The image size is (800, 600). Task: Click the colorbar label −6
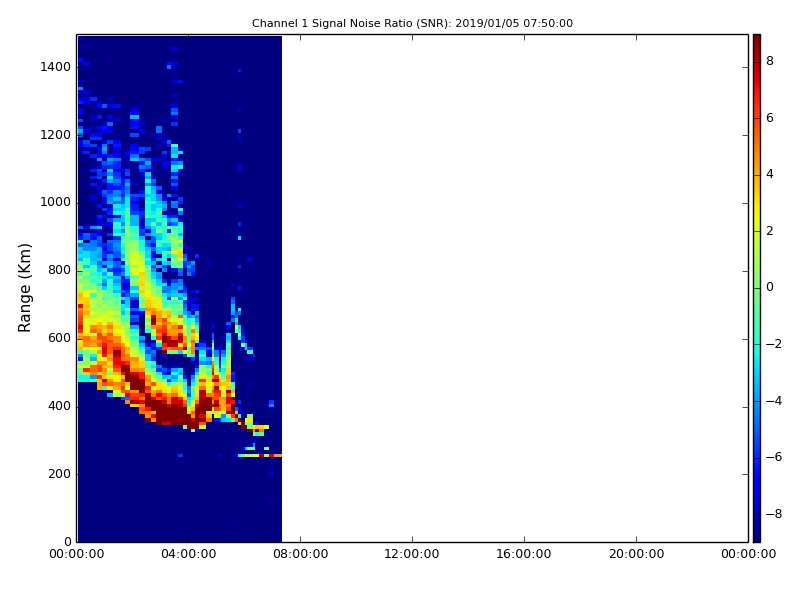tap(773, 457)
